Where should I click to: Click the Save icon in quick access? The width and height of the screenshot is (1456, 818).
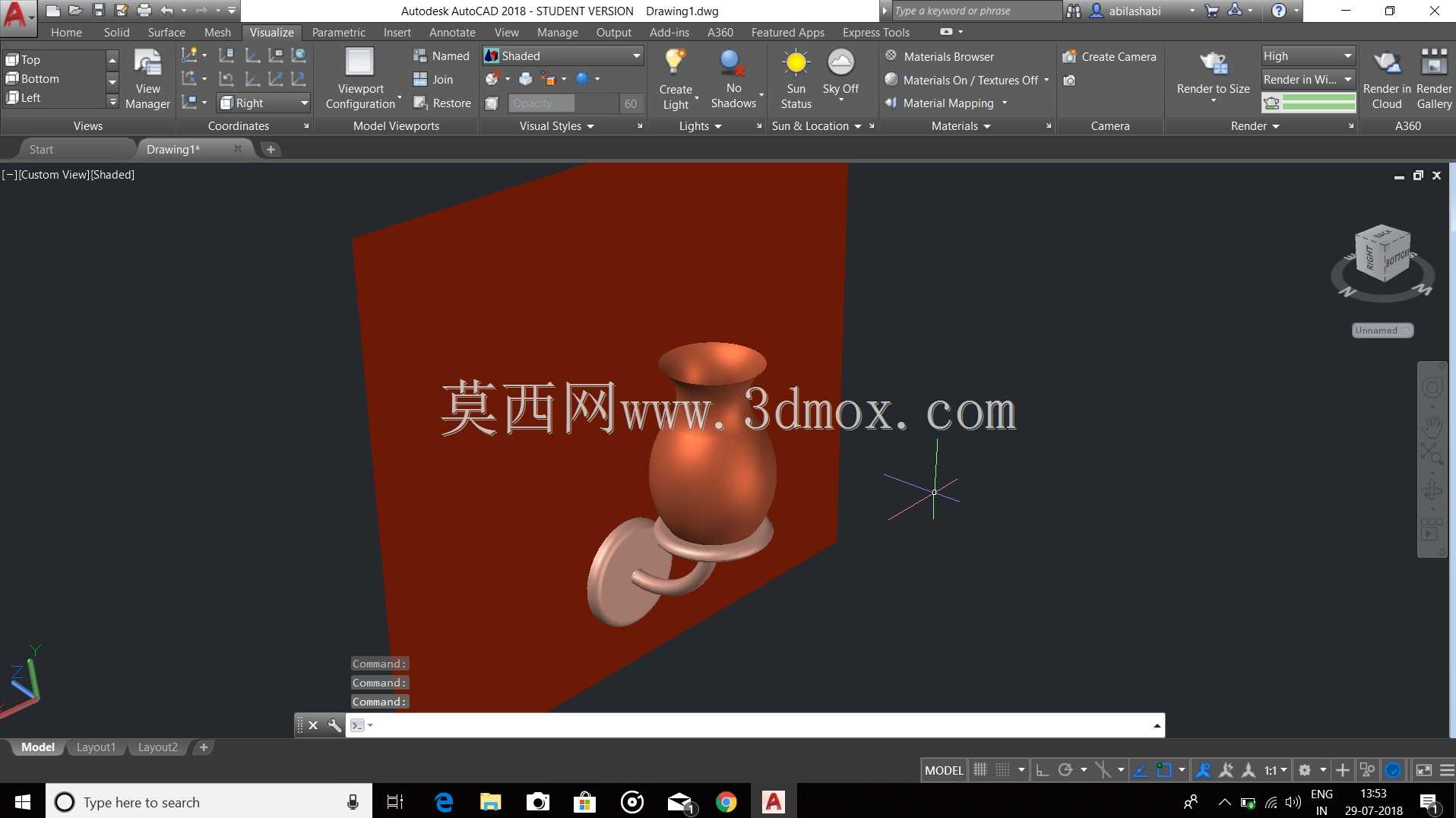coord(99,10)
